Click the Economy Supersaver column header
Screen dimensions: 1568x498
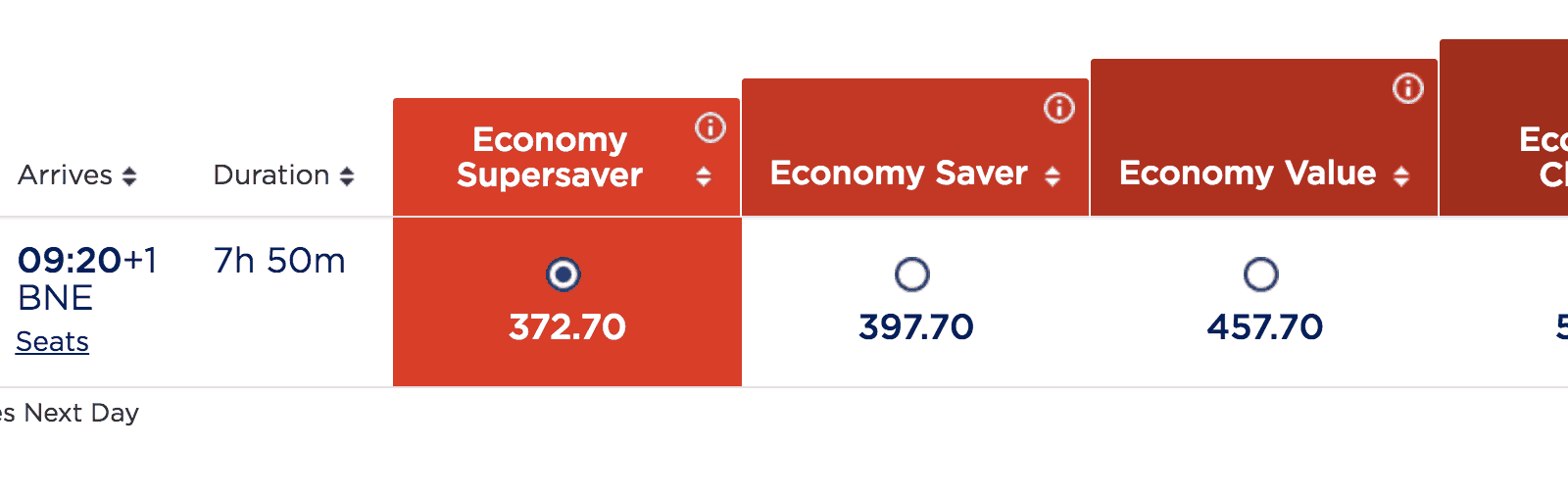point(550,157)
